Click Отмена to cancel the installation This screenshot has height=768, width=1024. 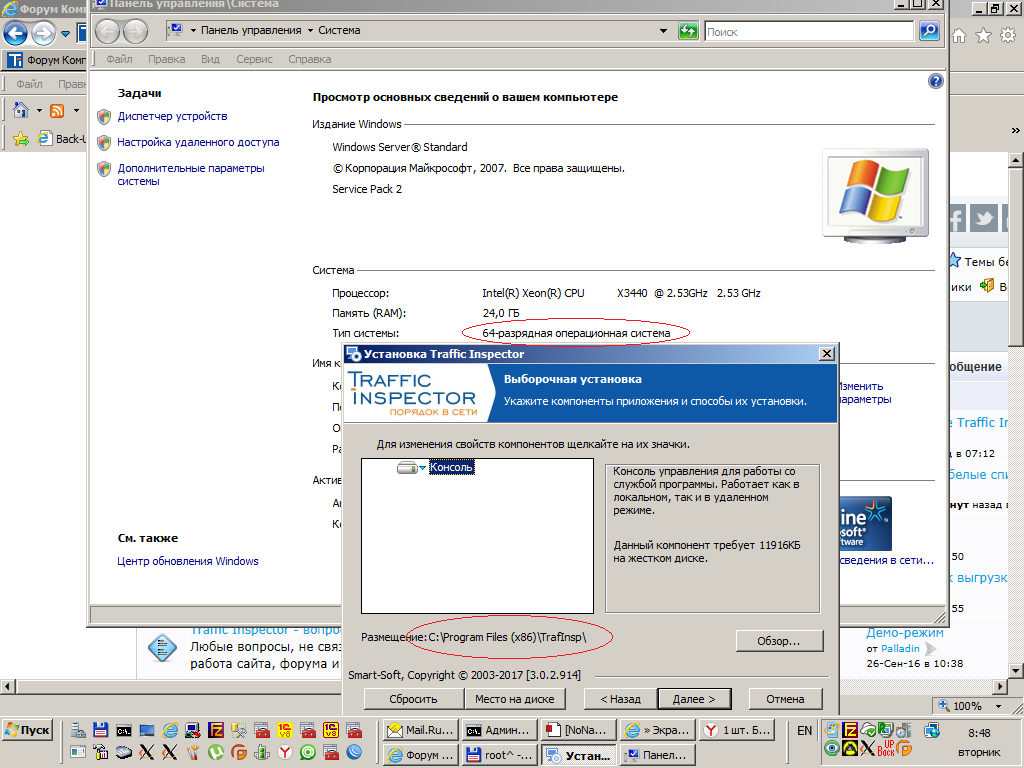[x=785, y=699]
